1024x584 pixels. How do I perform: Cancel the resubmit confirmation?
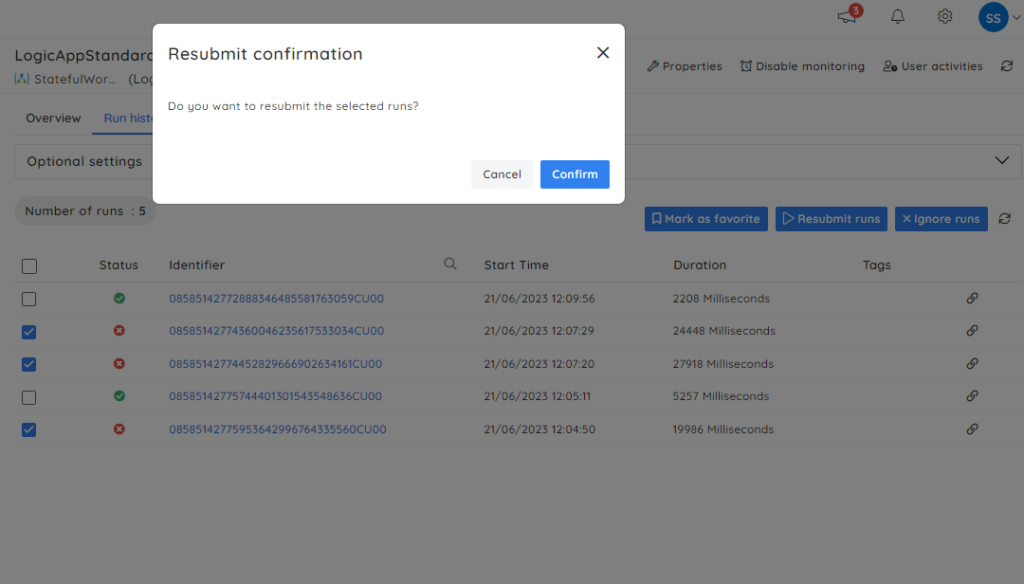(502, 173)
